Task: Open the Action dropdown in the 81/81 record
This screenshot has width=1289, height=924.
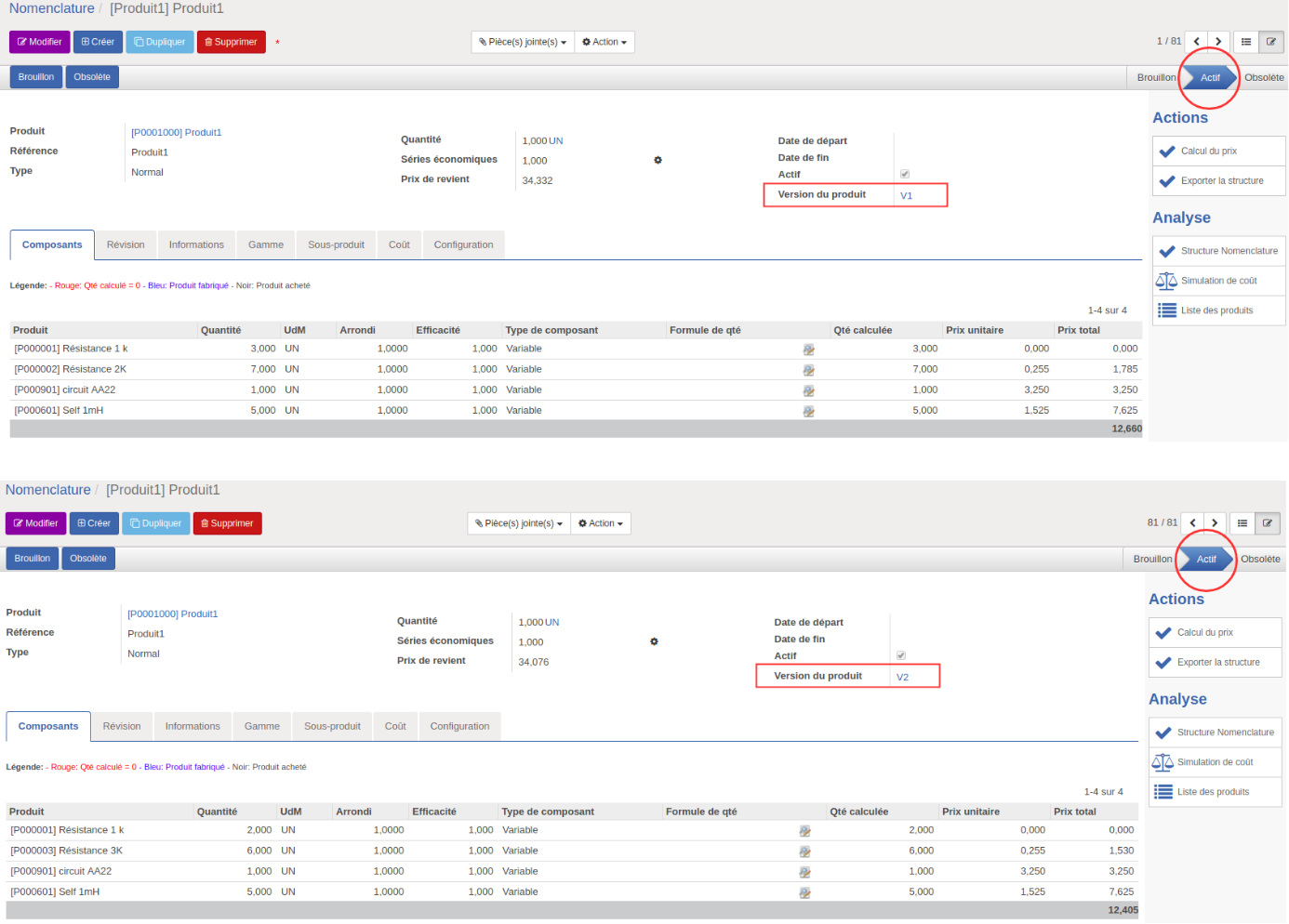Action: pyautogui.click(x=601, y=523)
